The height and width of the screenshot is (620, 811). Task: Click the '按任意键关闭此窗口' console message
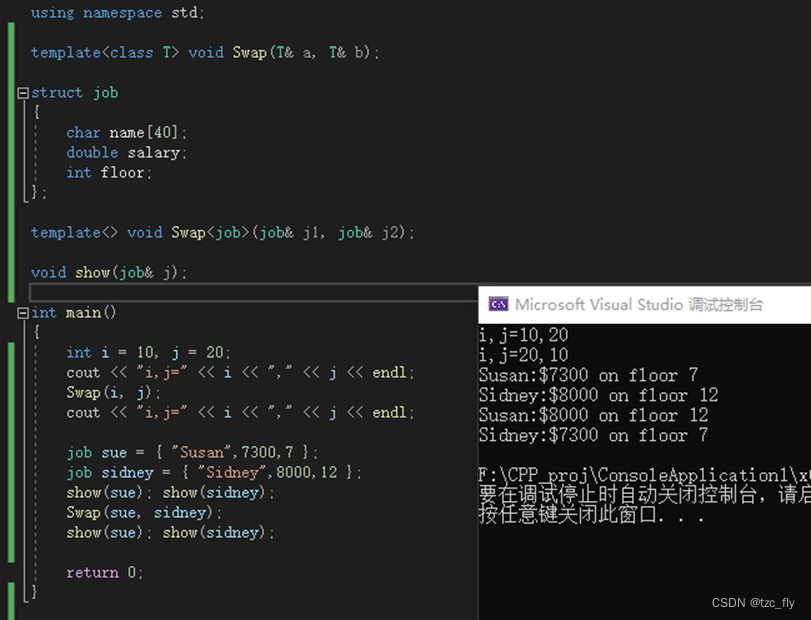coord(591,515)
